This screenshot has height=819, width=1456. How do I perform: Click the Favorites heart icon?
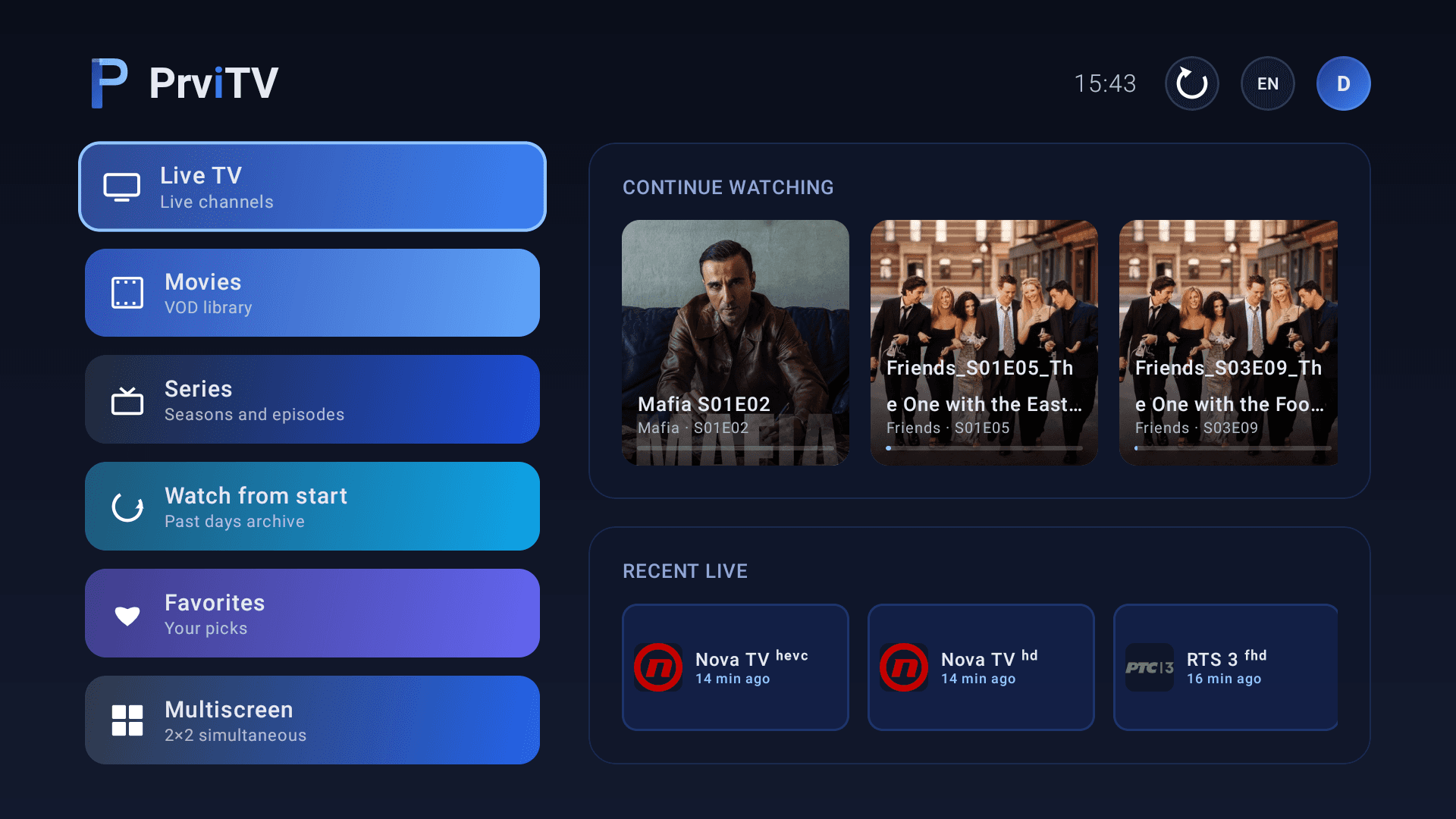[x=127, y=614]
